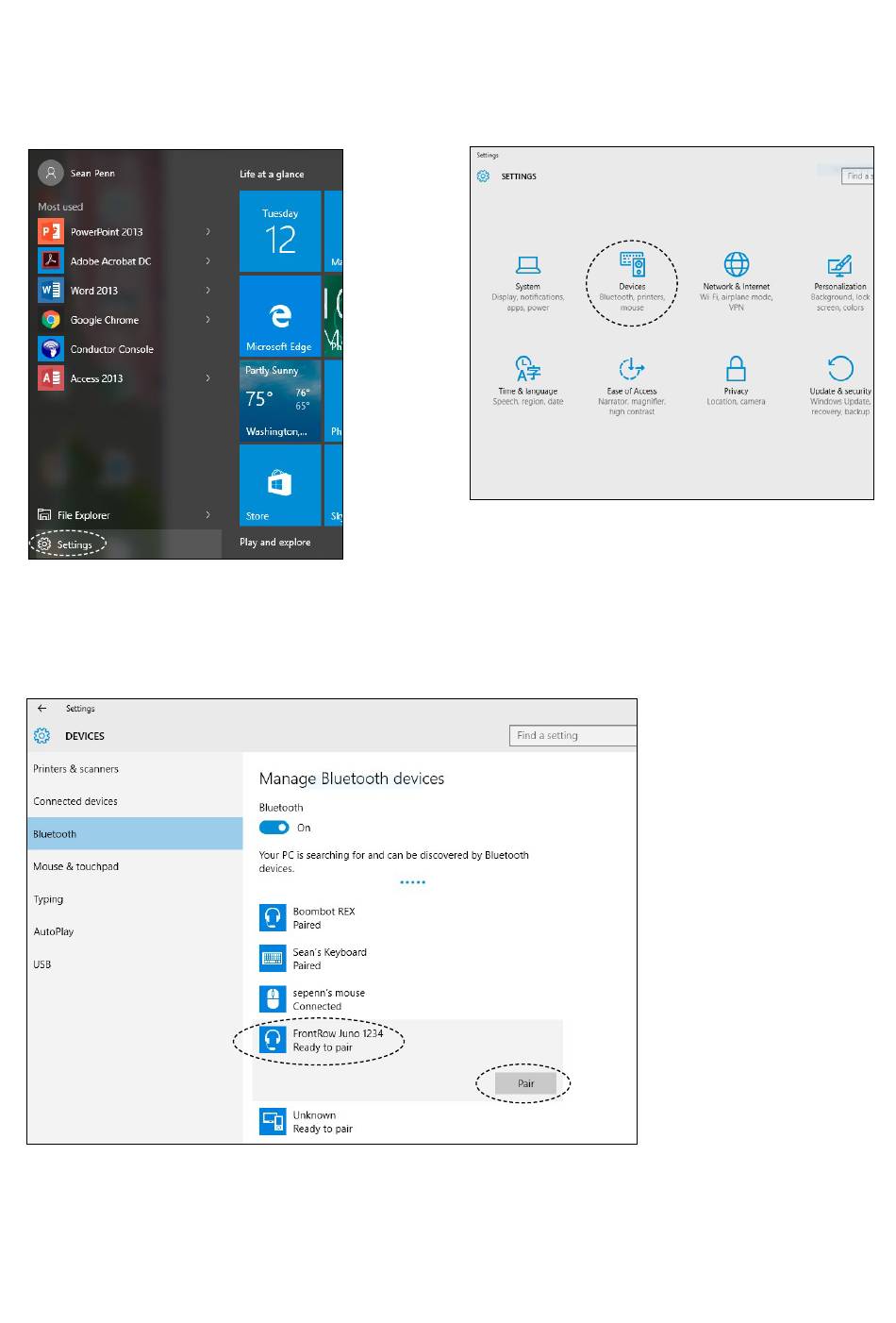The width and height of the screenshot is (896, 1323).
Task: Turn off the Bluetooth toggle switch
Action: pyautogui.click(x=274, y=828)
